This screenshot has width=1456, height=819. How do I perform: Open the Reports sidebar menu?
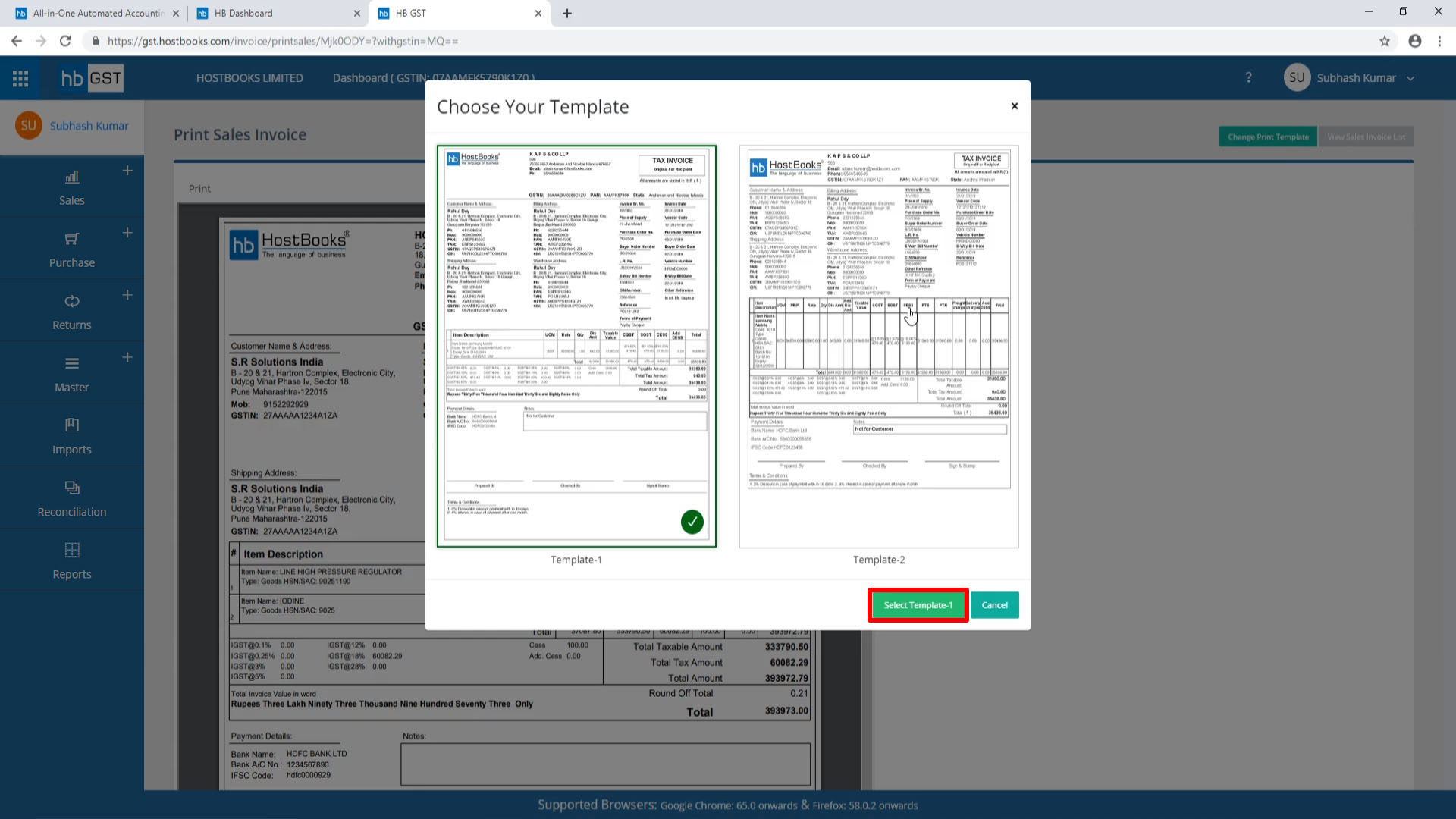point(71,560)
